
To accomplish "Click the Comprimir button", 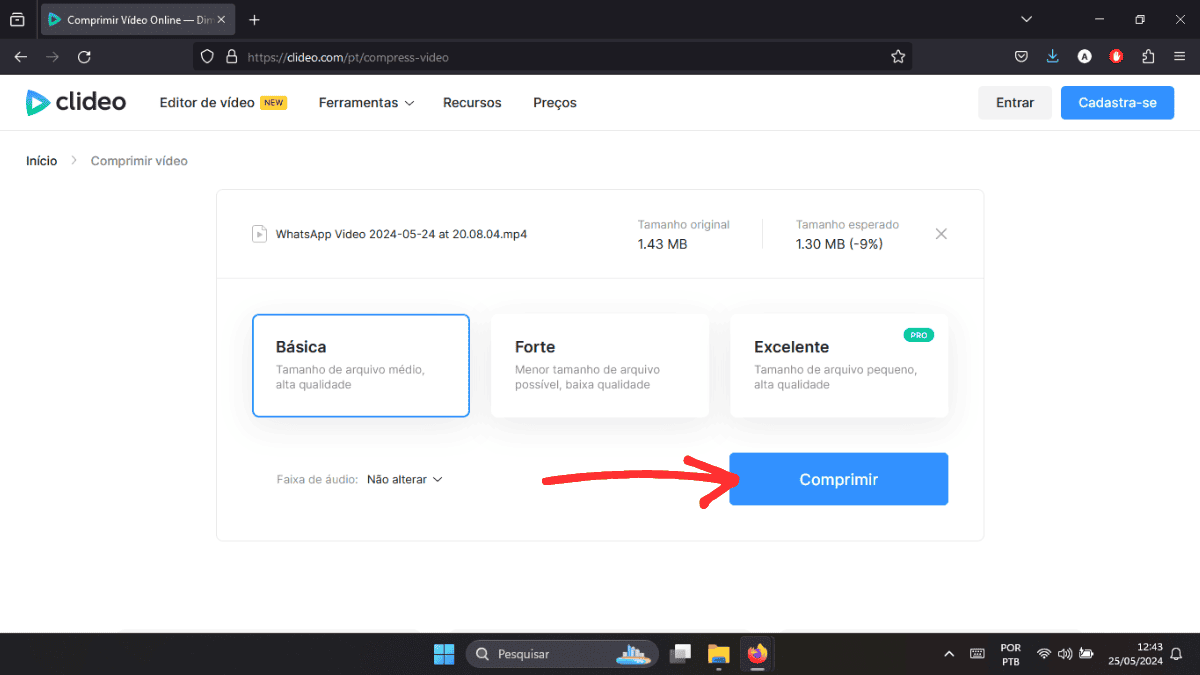I will coord(839,479).
